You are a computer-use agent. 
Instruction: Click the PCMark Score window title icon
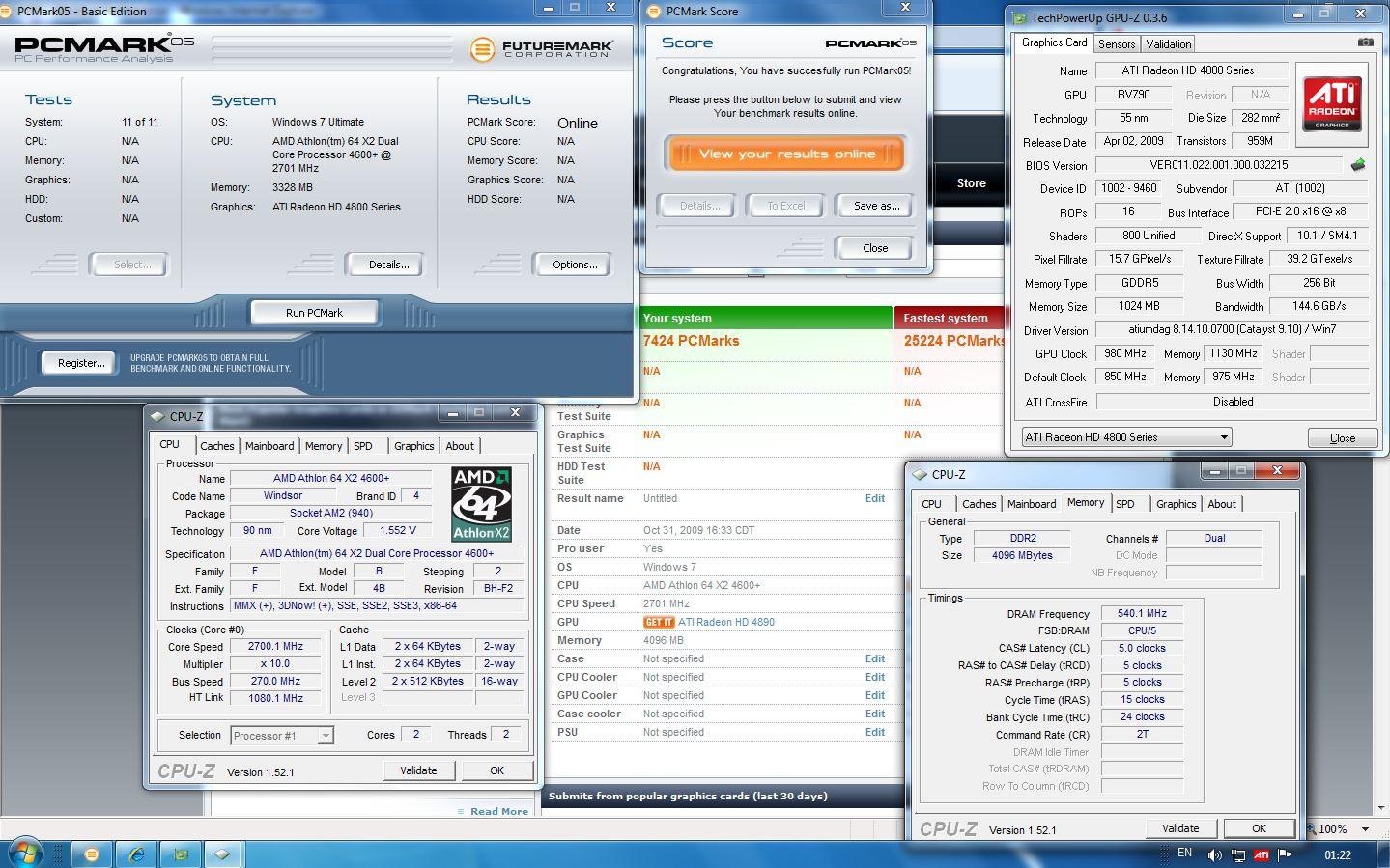pos(654,12)
